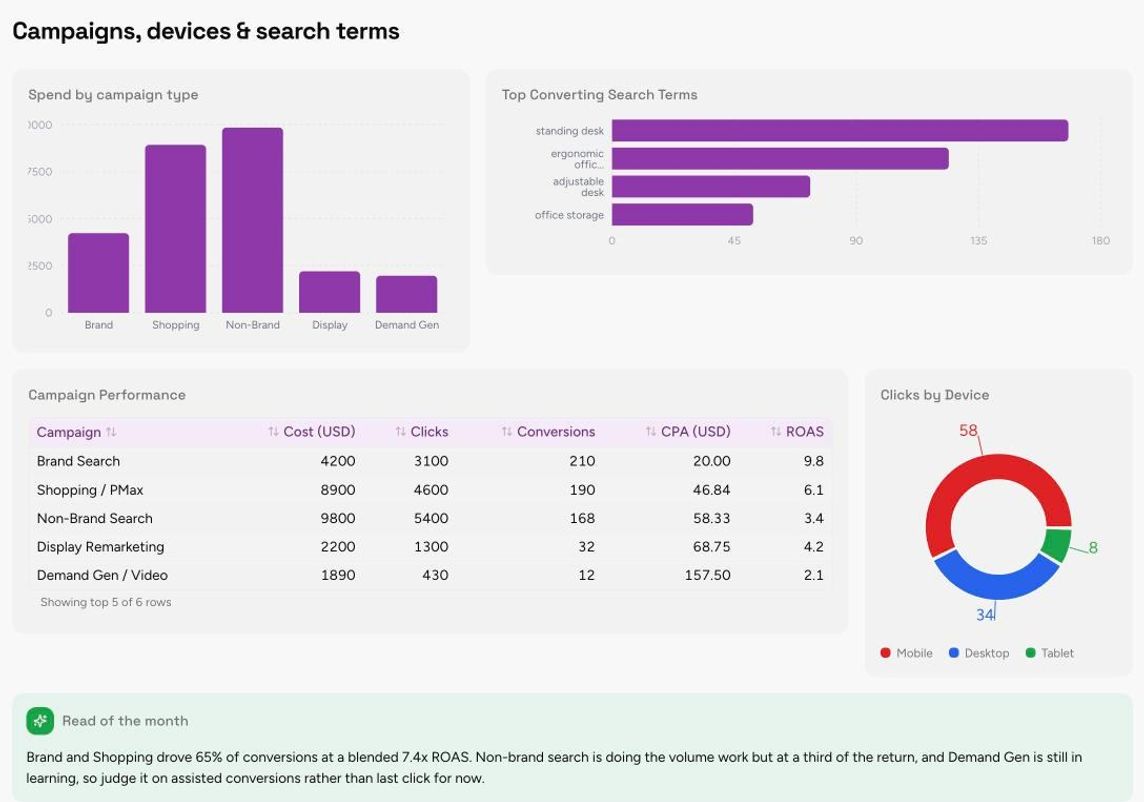Click the 9800 cost cell
Image resolution: width=1144 pixels, height=802 pixels.
(x=338, y=518)
